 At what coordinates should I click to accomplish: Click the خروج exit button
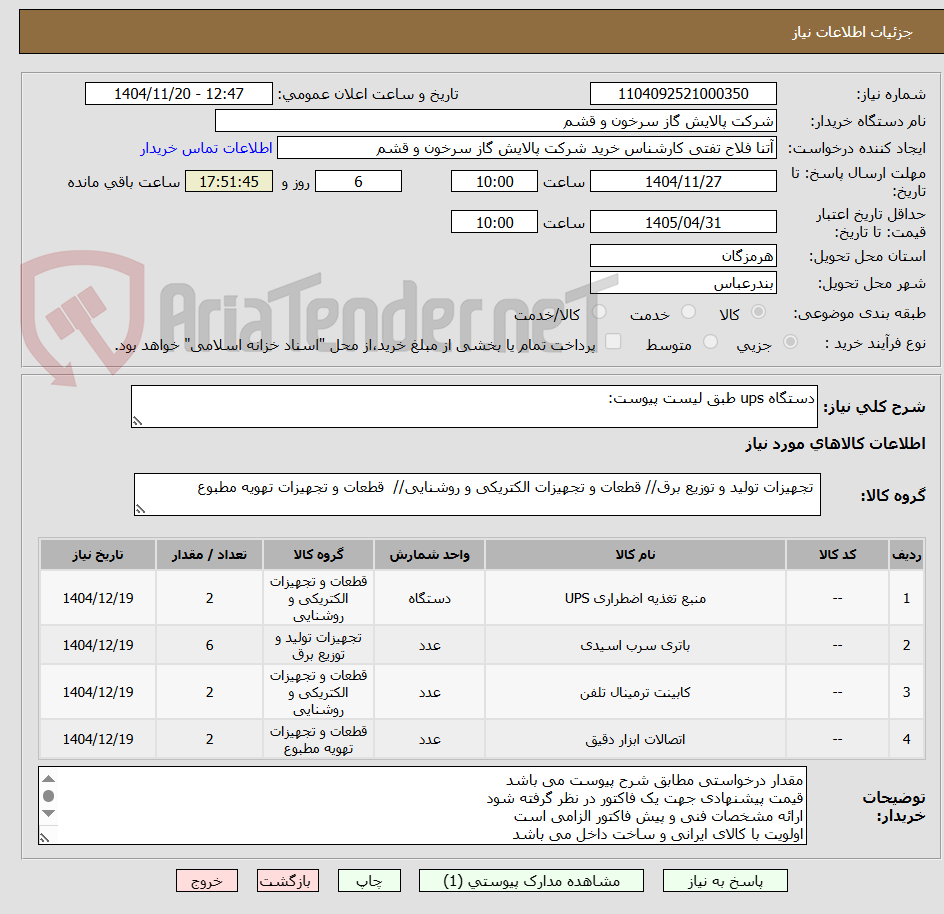[206, 881]
